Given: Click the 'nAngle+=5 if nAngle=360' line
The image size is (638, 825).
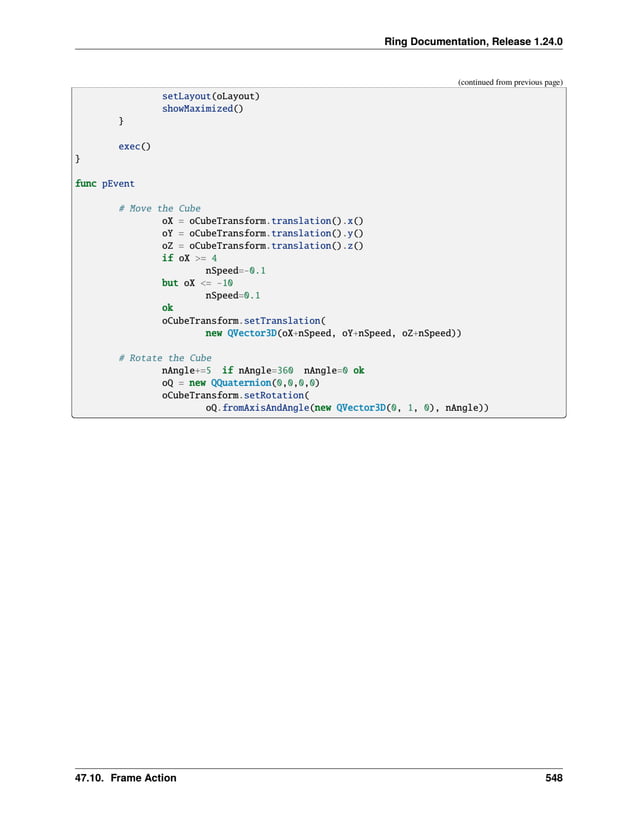Looking at the screenshot, I should click(263, 370).
